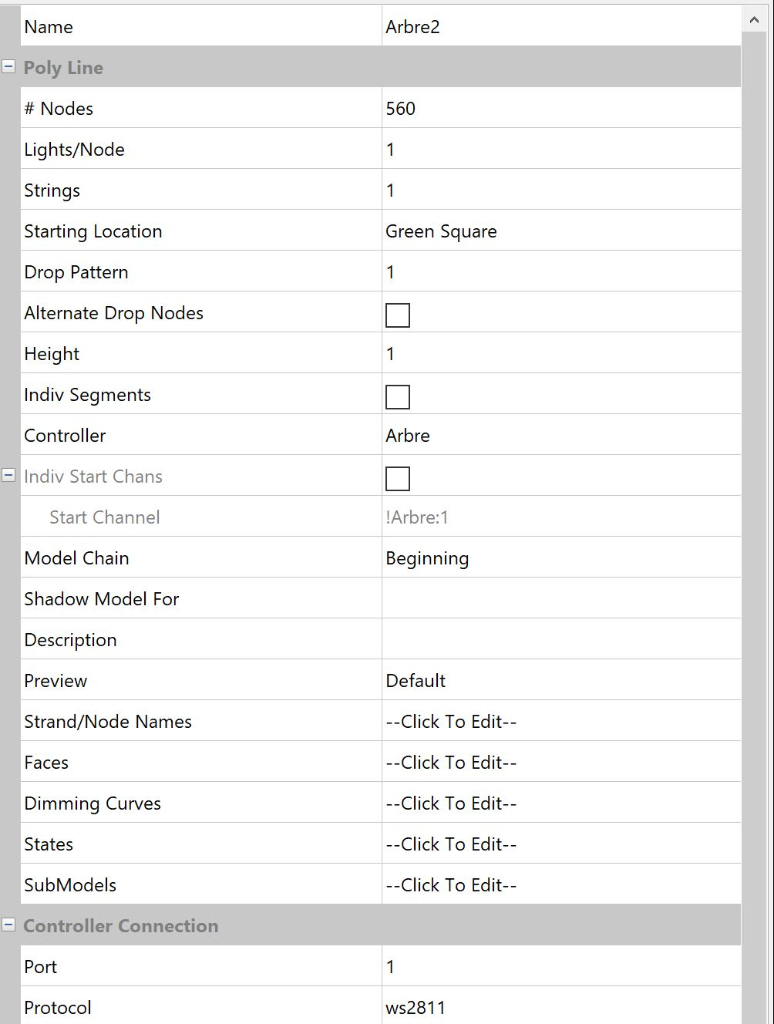Screen dimensions: 774x1024
Task: Open the Preview Default dropdown
Action: 560,680
